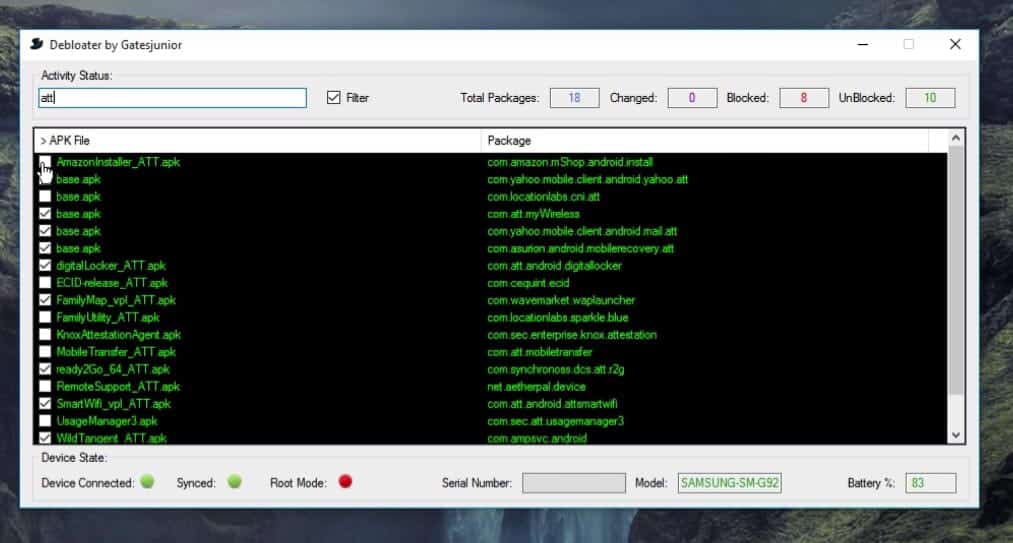Image resolution: width=1013 pixels, height=543 pixels.
Task: Sort by the Package column header
Action: coord(705,141)
